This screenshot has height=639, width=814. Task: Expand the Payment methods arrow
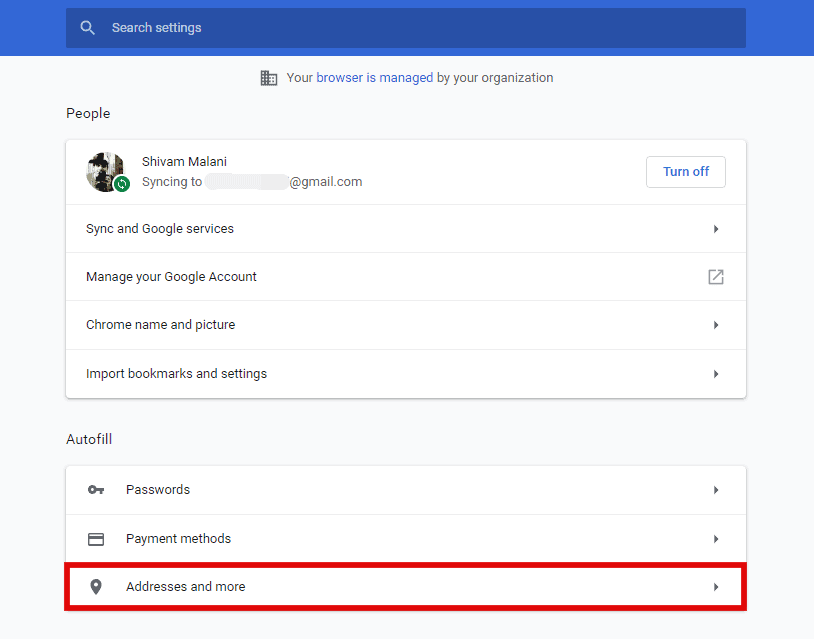(716, 539)
